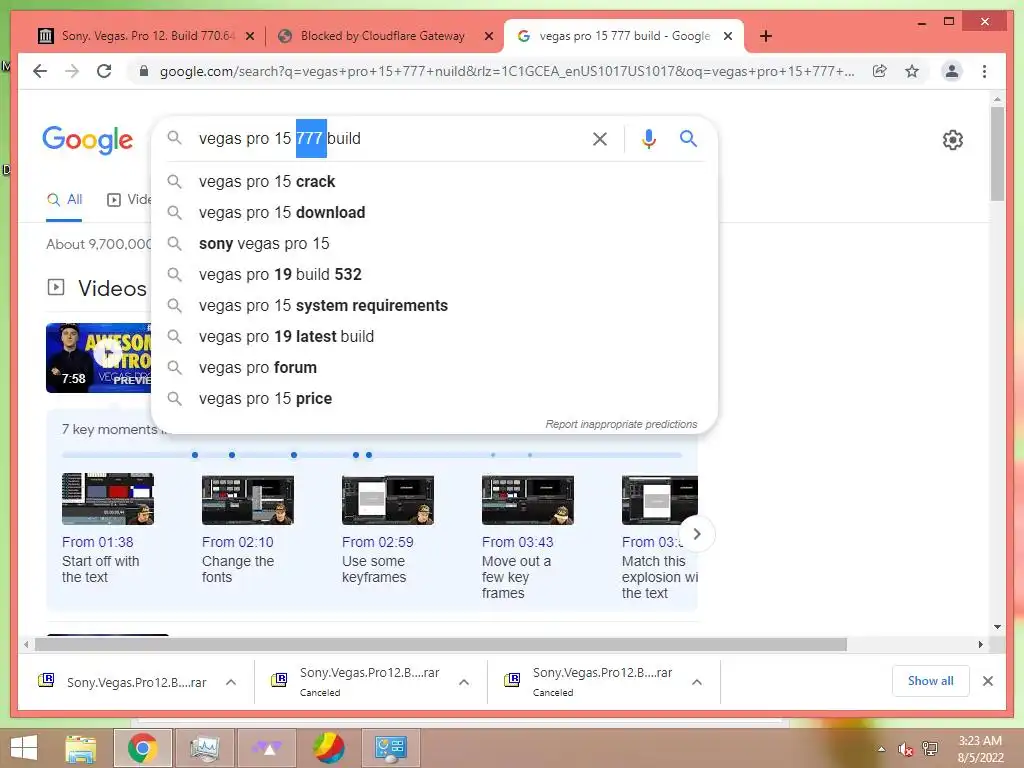Open the Windows Start button
Image resolution: width=1024 pixels, height=768 pixels.
(x=24, y=748)
